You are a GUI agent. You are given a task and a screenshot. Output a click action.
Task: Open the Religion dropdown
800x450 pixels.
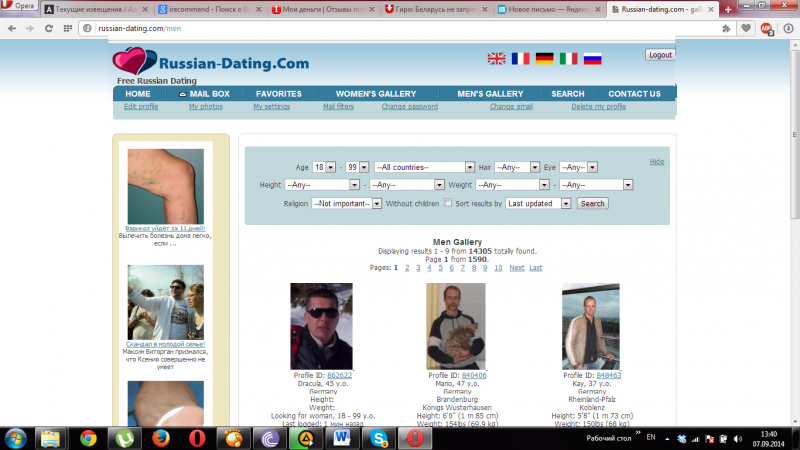click(346, 204)
